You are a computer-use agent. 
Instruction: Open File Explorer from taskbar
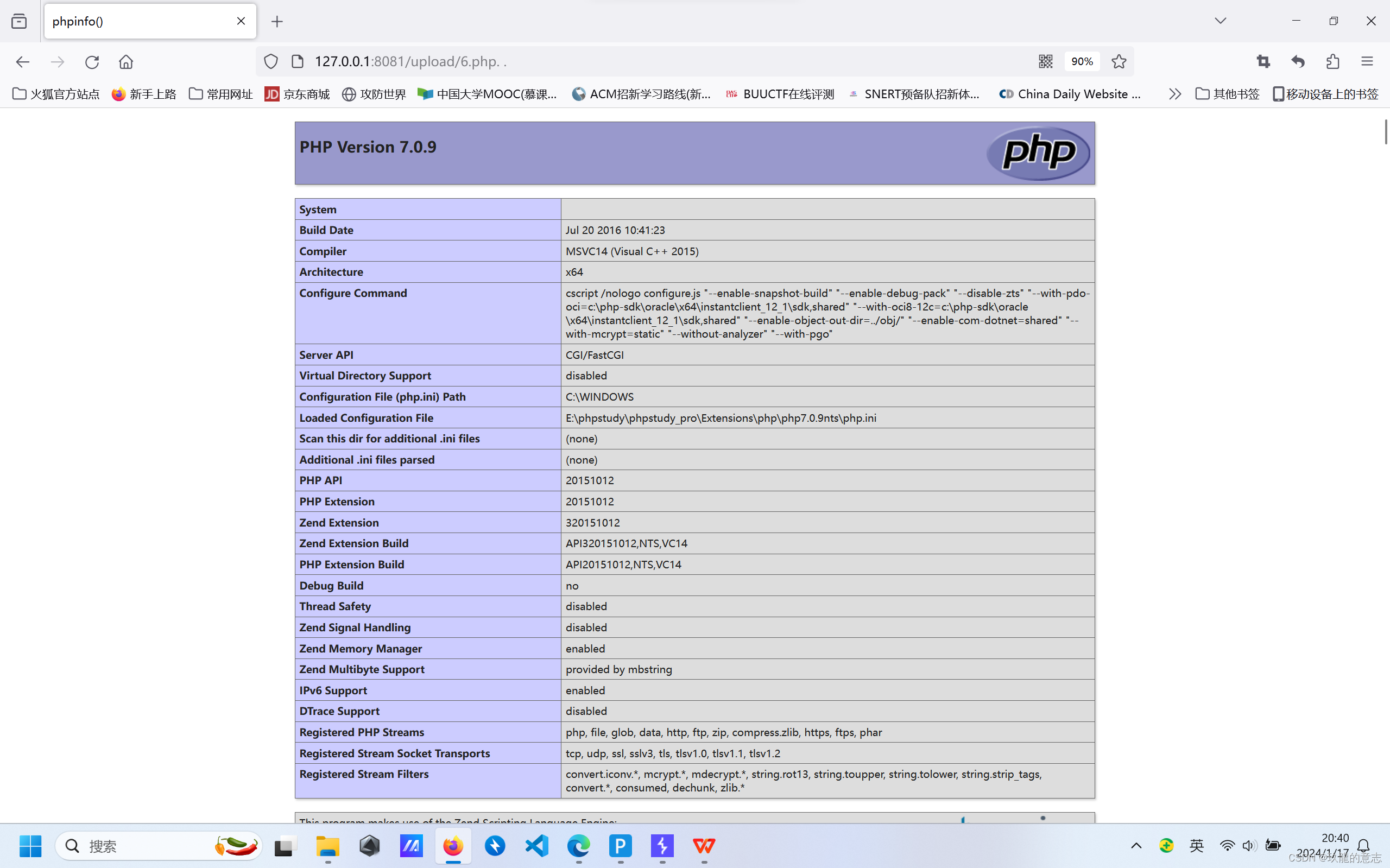click(327, 846)
